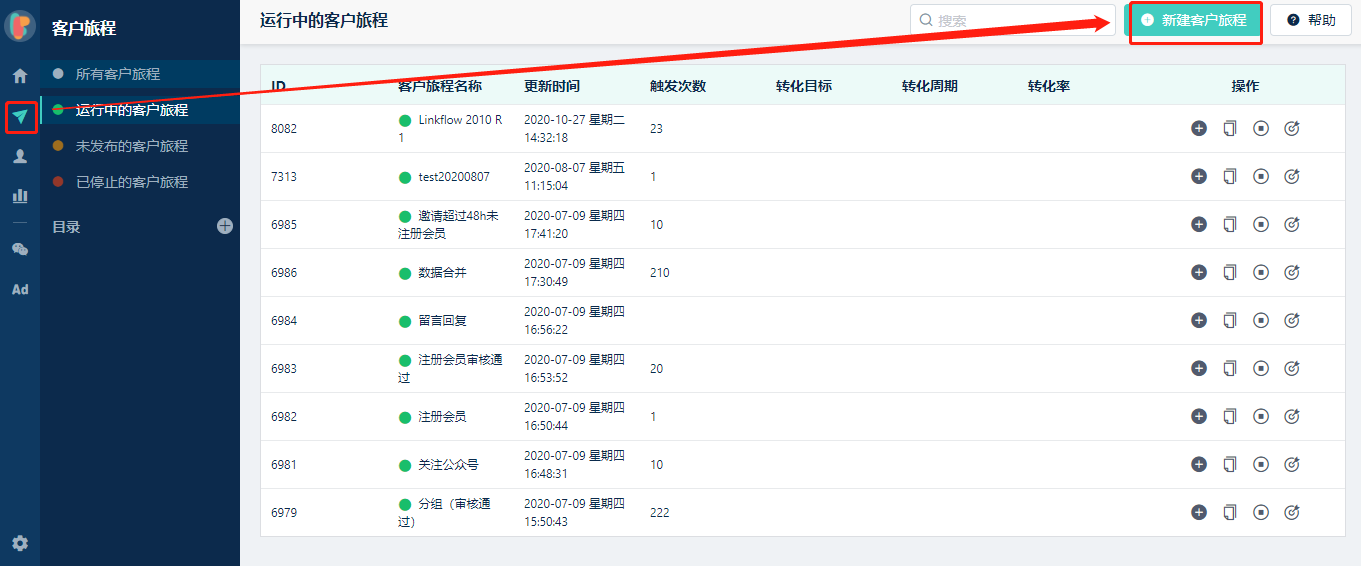This screenshot has height=566, width=1361.
Task: Click the 新建客户旅程 button
Action: [1194, 20]
